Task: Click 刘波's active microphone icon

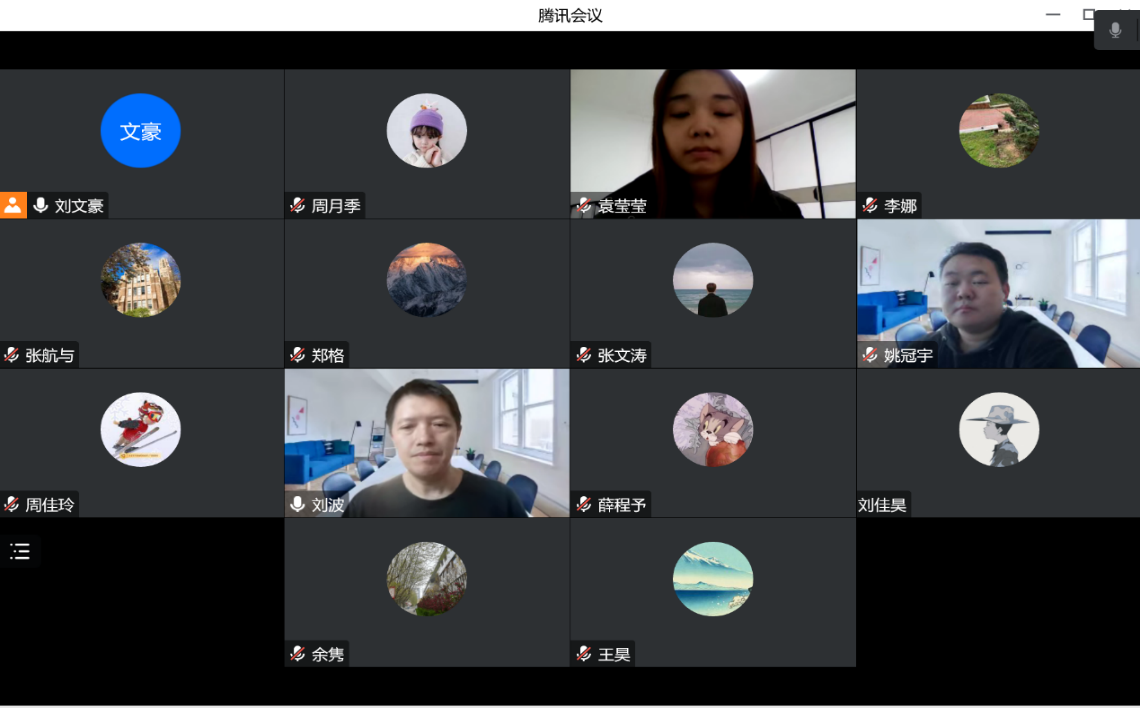Action: pos(297,504)
